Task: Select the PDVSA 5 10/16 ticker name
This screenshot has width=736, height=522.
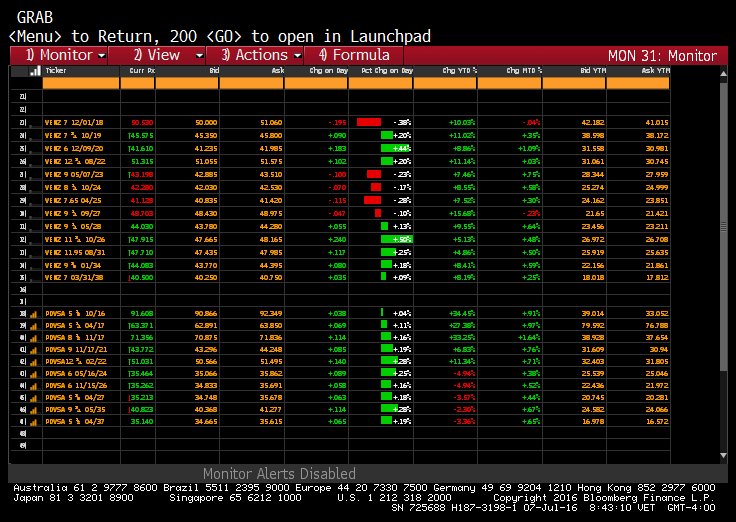Action: pyautogui.click(x=75, y=314)
